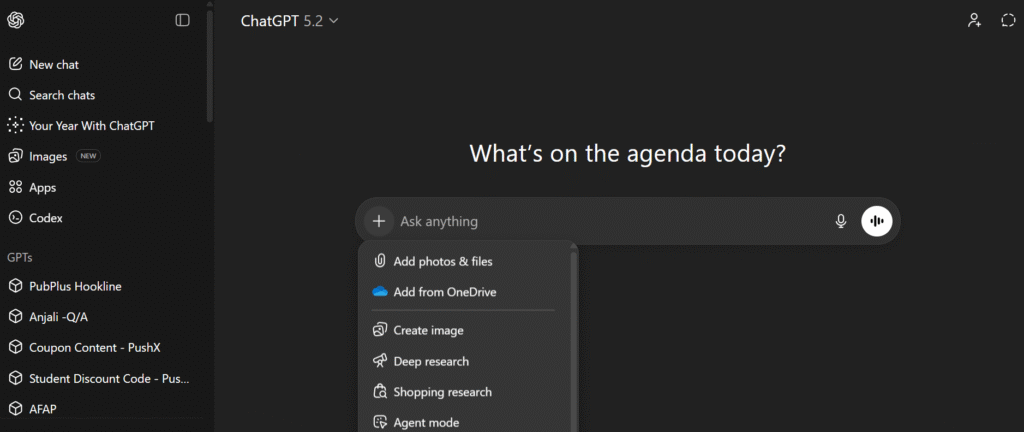Choose Add from OneDrive
Screen dimensions: 1024x432
[445, 292]
